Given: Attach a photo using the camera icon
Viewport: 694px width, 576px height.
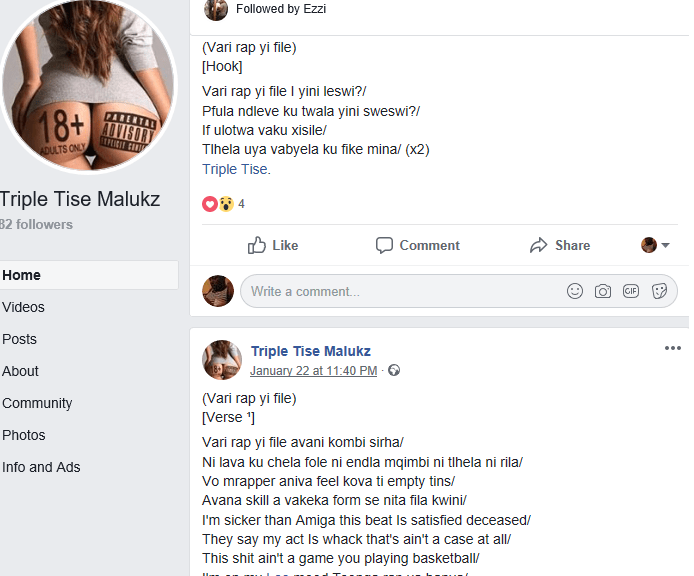Looking at the screenshot, I should point(603,291).
